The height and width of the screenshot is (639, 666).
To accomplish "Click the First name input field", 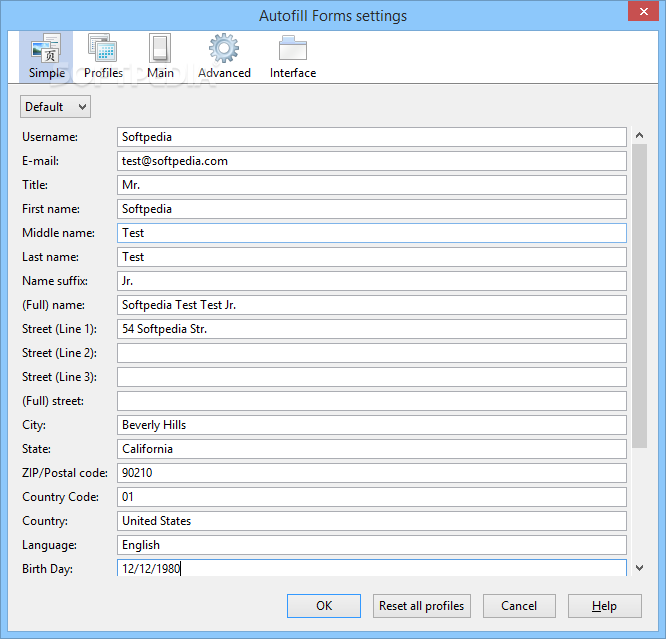I will pyautogui.click(x=372, y=209).
